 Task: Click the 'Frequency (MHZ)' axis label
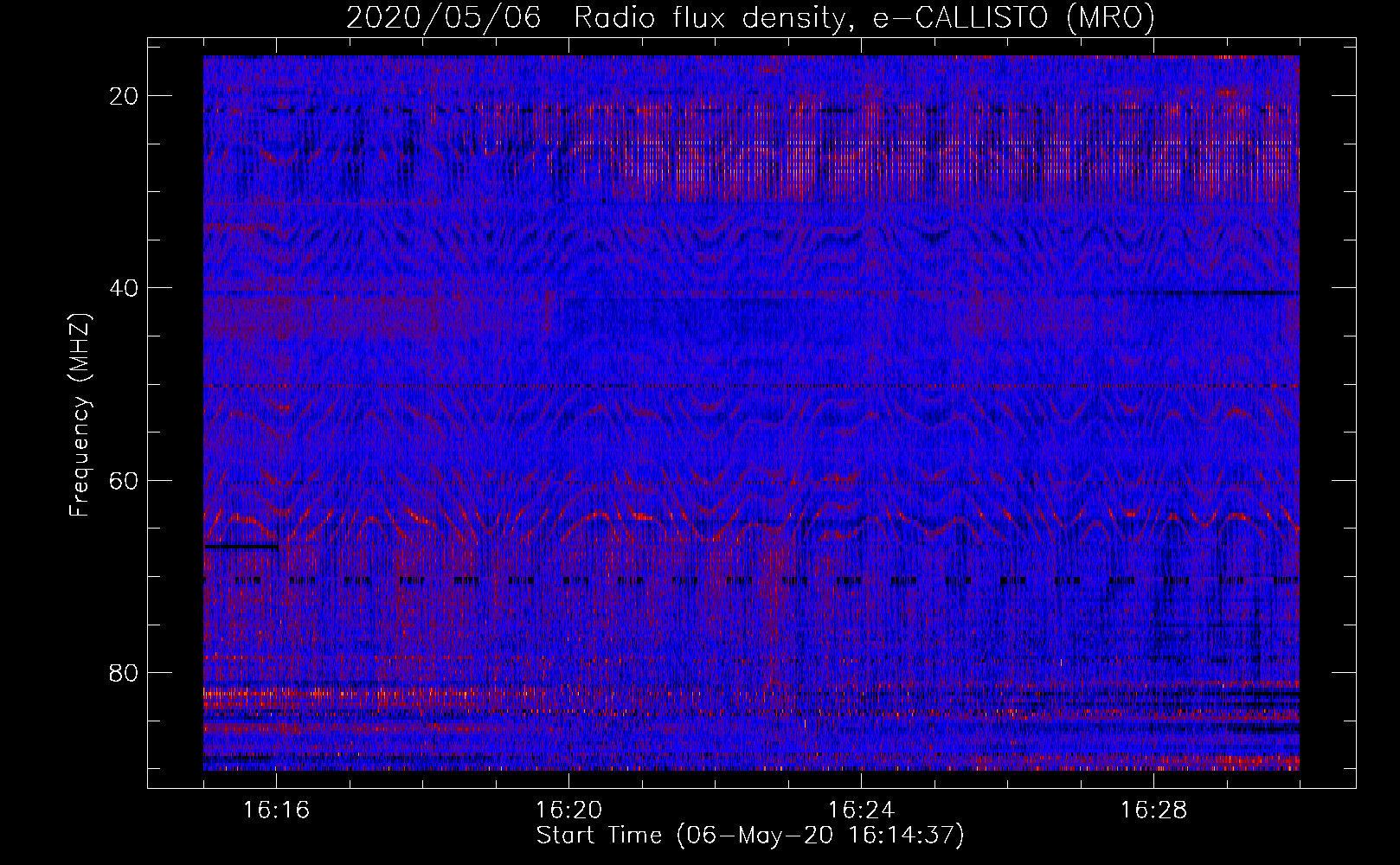[80, 415]
